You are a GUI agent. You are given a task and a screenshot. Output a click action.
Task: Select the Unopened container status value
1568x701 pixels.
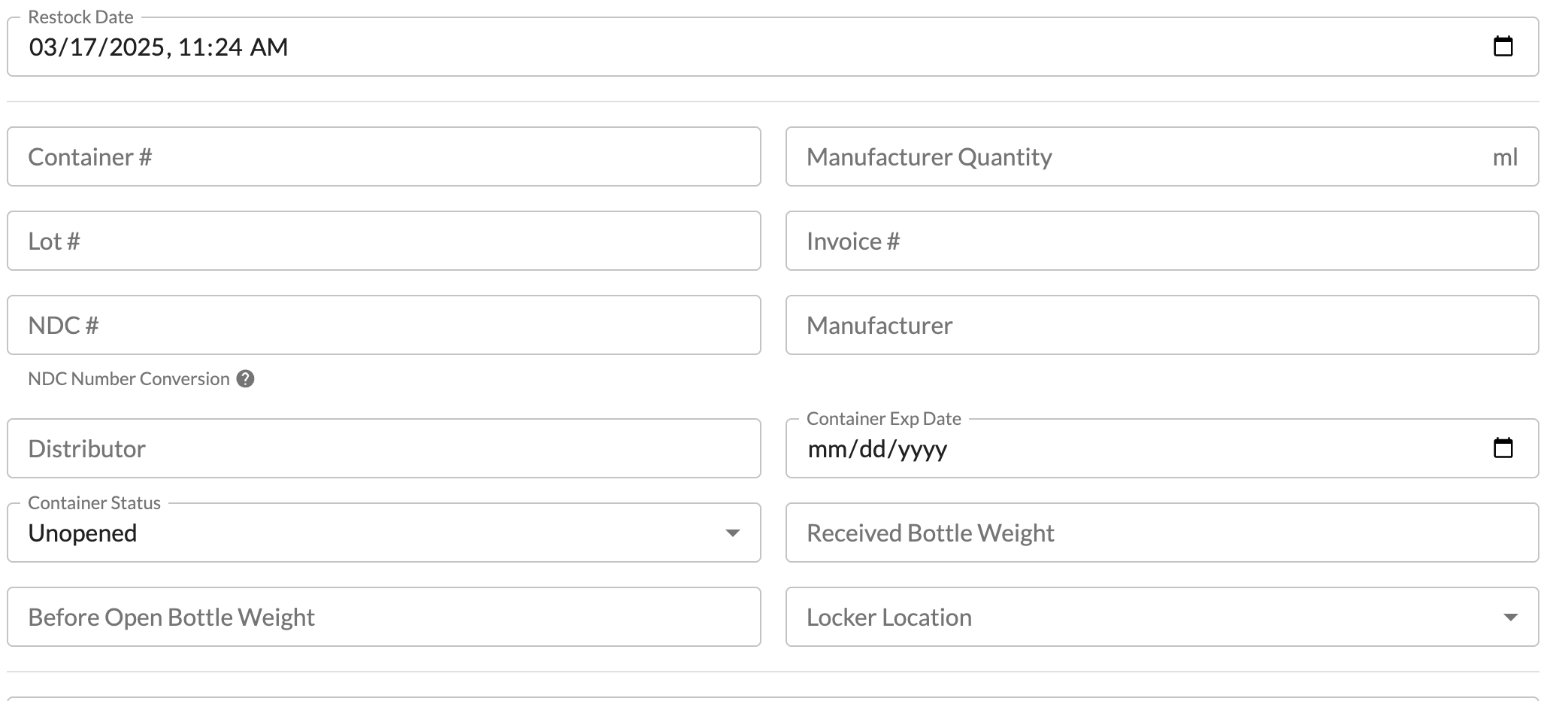[83, 533]
